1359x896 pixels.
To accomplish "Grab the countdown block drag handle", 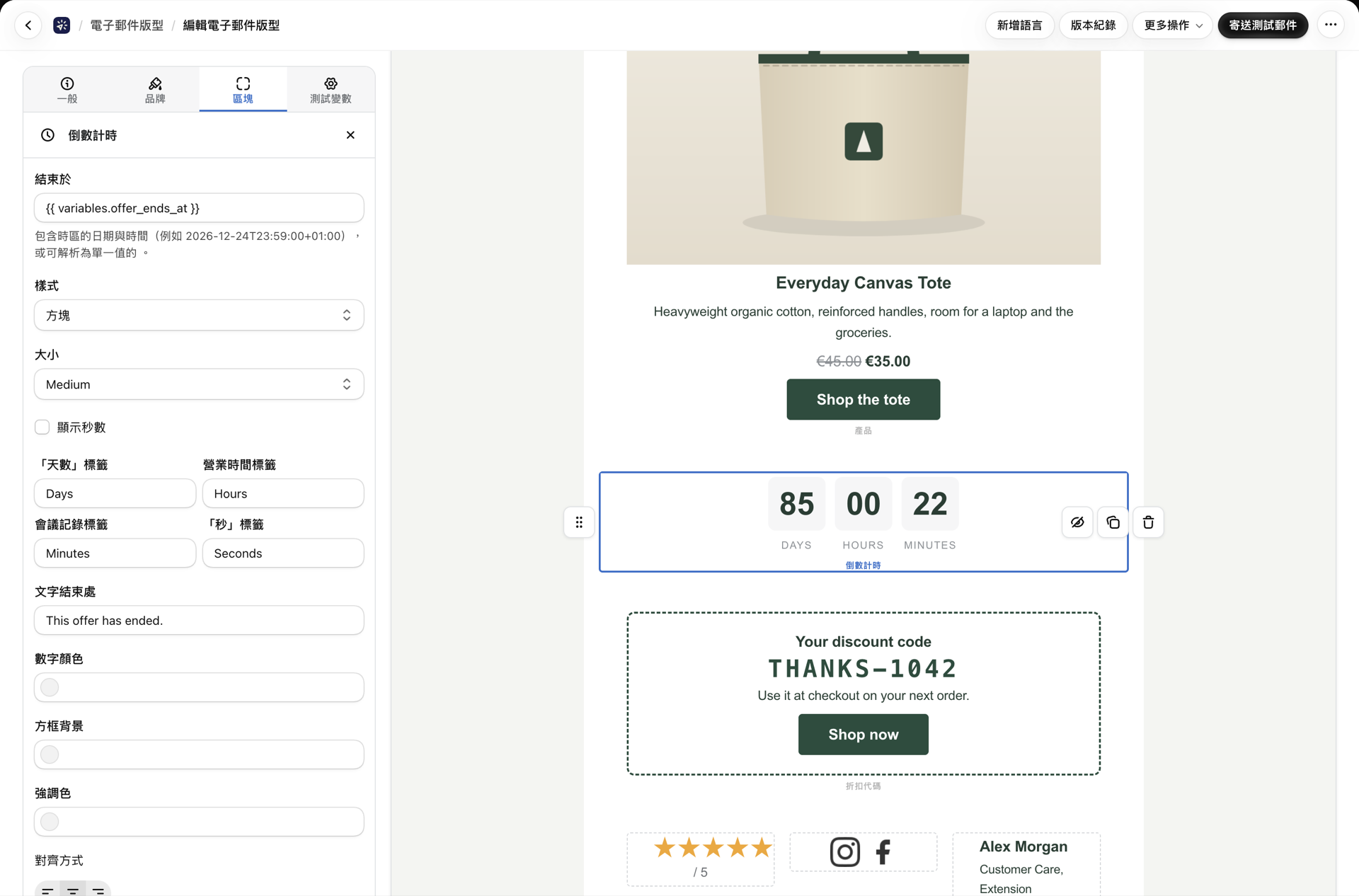I will (x=579, y=522).
